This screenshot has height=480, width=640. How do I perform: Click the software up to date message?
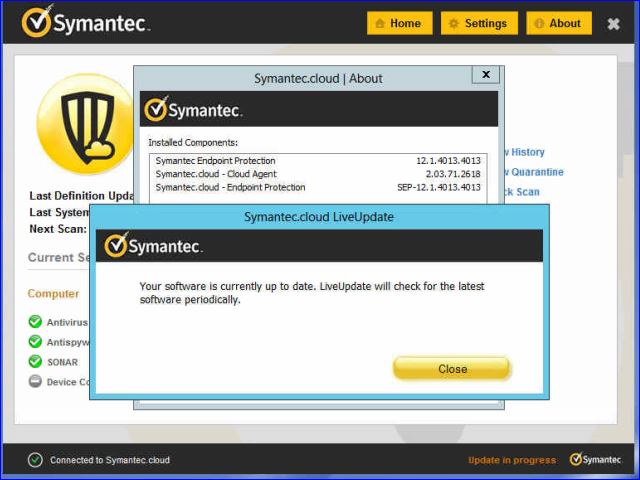312,293
